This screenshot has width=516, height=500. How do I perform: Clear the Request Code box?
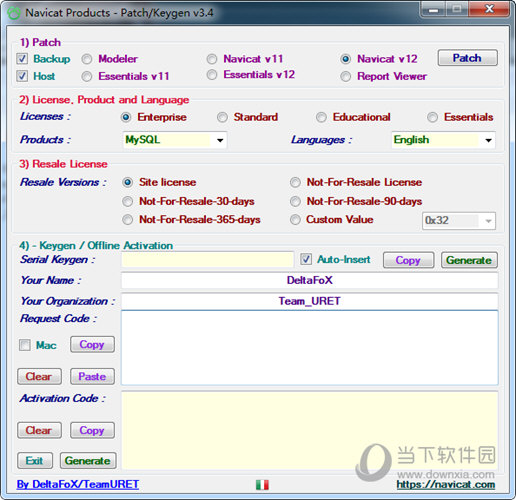(x=39, y=376)
